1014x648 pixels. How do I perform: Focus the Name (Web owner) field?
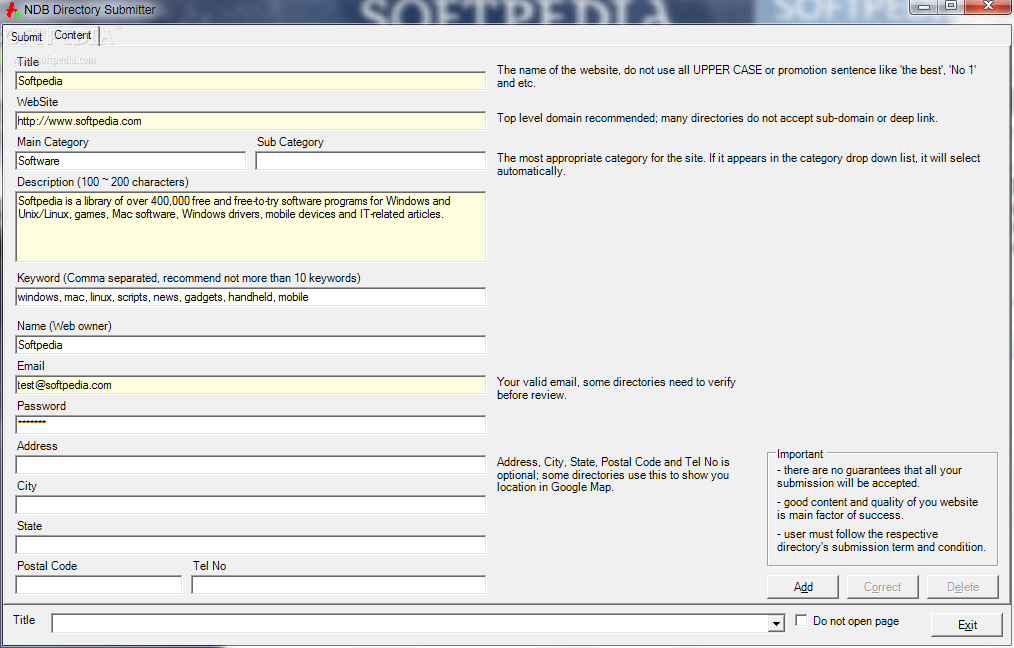click(250, 345)
